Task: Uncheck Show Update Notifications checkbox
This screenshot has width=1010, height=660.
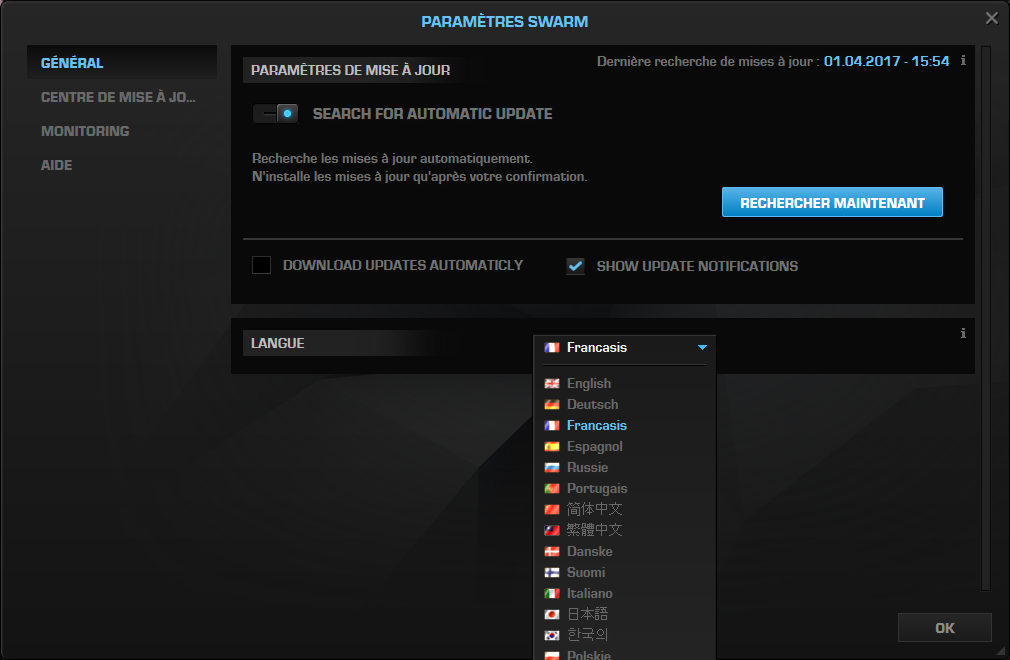Action: pyautogui.click(x=575, y=266)
